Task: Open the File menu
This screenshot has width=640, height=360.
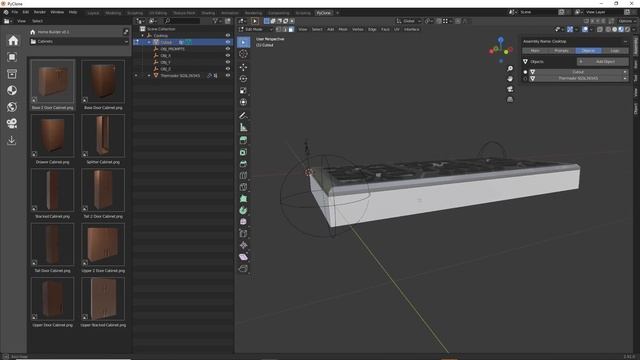Action: [x=15, y=12]
